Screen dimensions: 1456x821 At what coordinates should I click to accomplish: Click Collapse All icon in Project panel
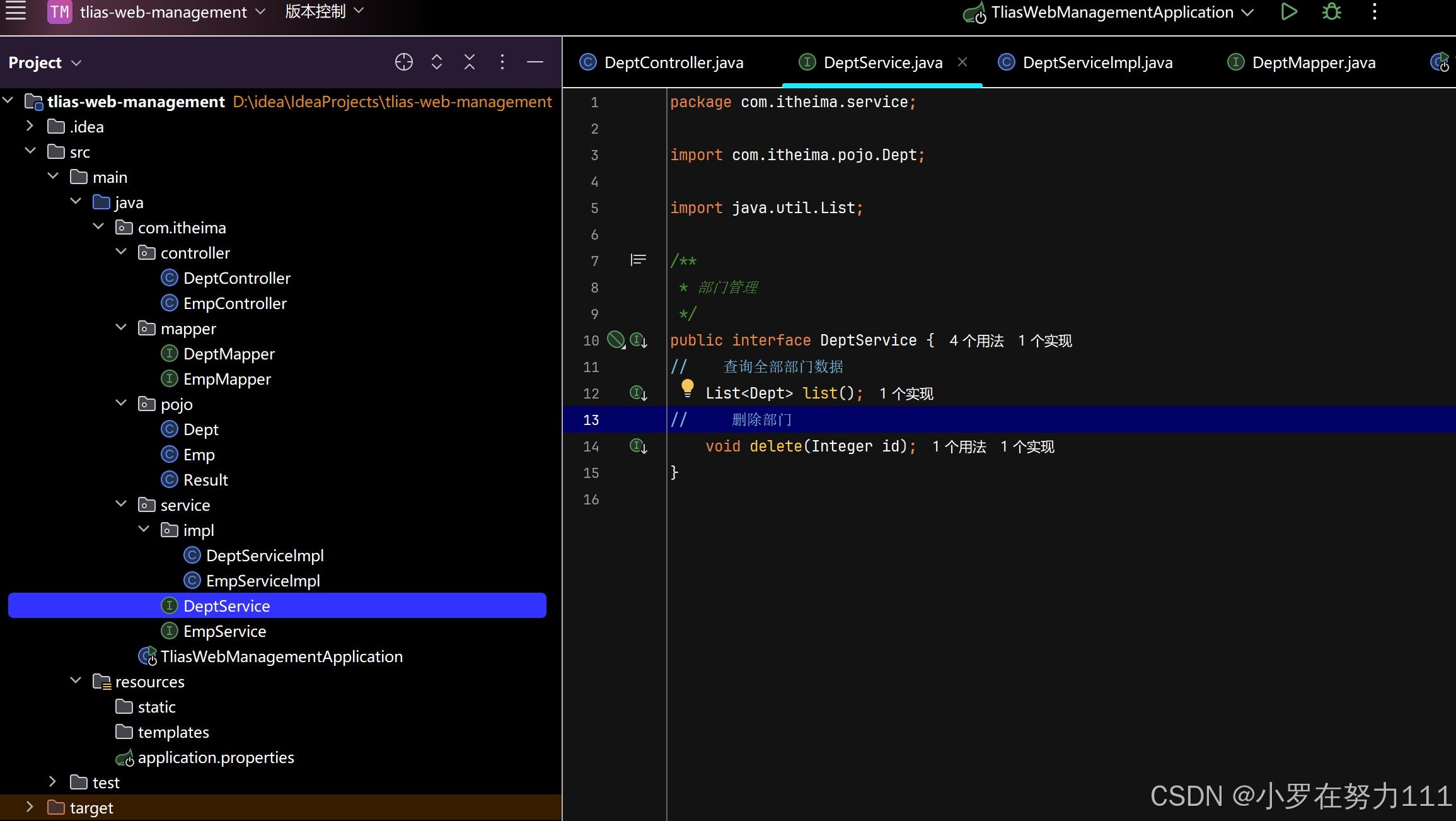click(x=470, y=62)
